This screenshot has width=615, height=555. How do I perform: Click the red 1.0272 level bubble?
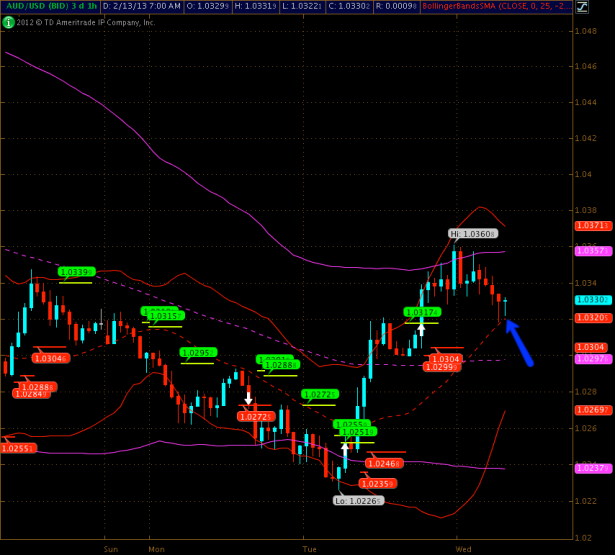[256, 417]
